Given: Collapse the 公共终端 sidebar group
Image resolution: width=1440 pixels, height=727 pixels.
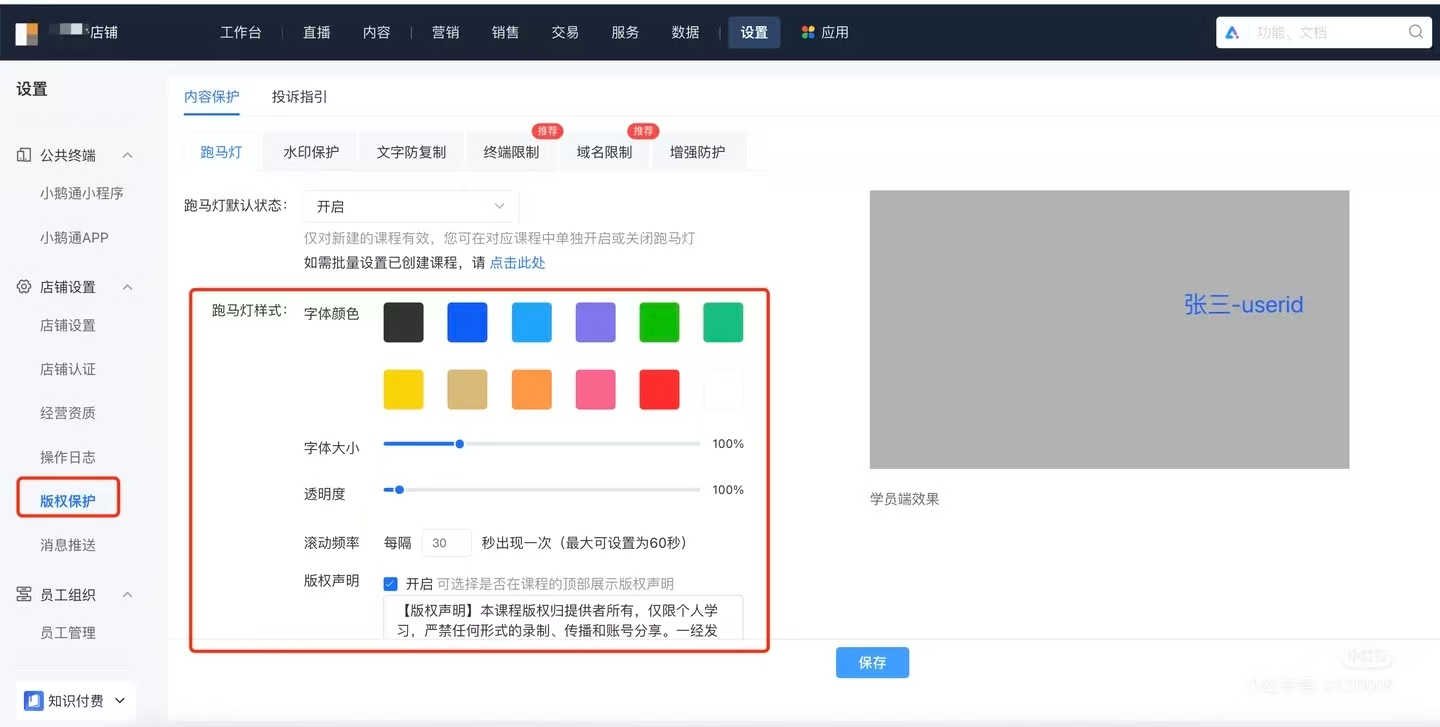Looking at the screenshot, I should pyautogui.click(x=127, y=155).
